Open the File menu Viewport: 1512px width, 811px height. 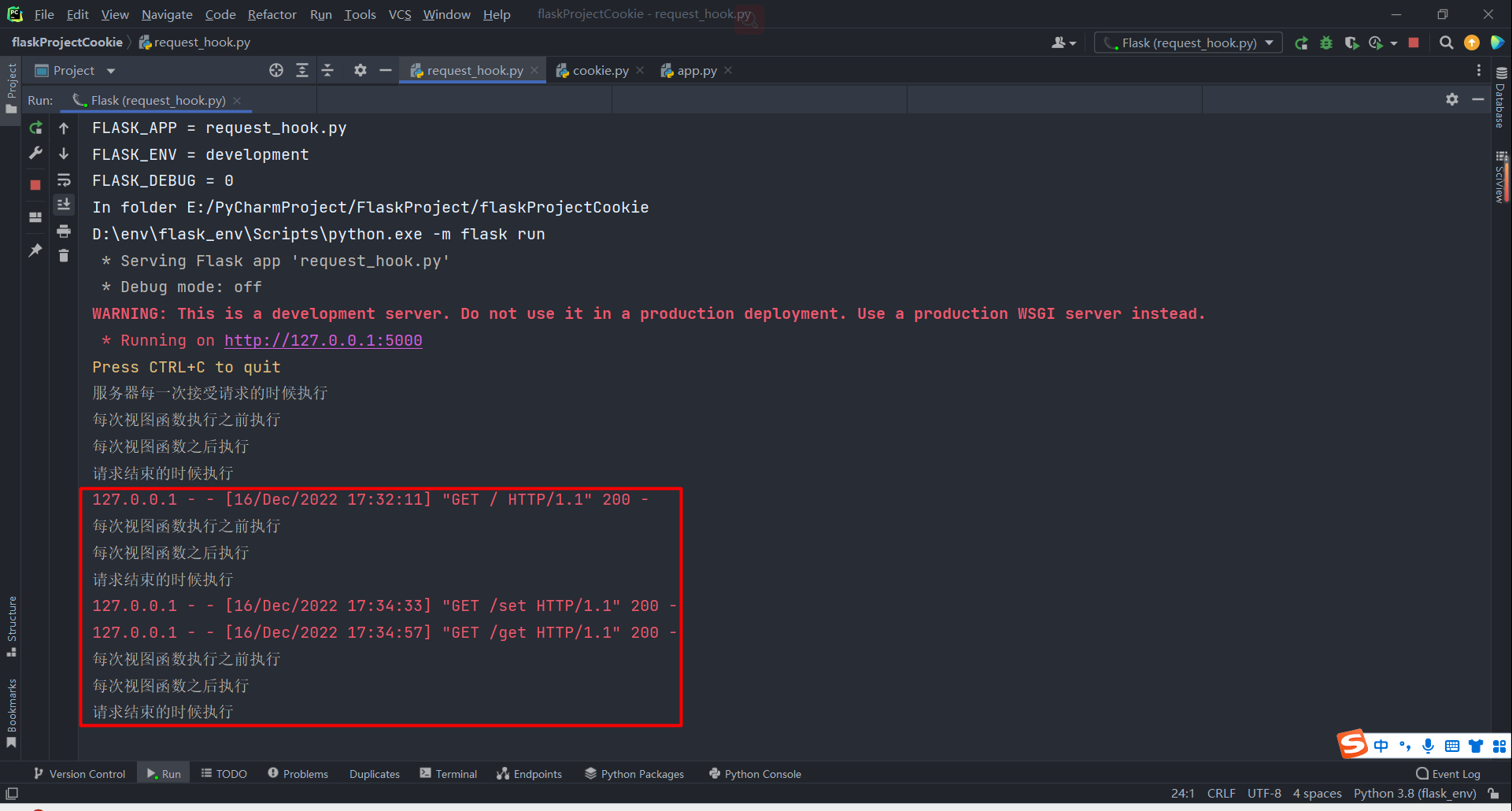pos(44,14)
